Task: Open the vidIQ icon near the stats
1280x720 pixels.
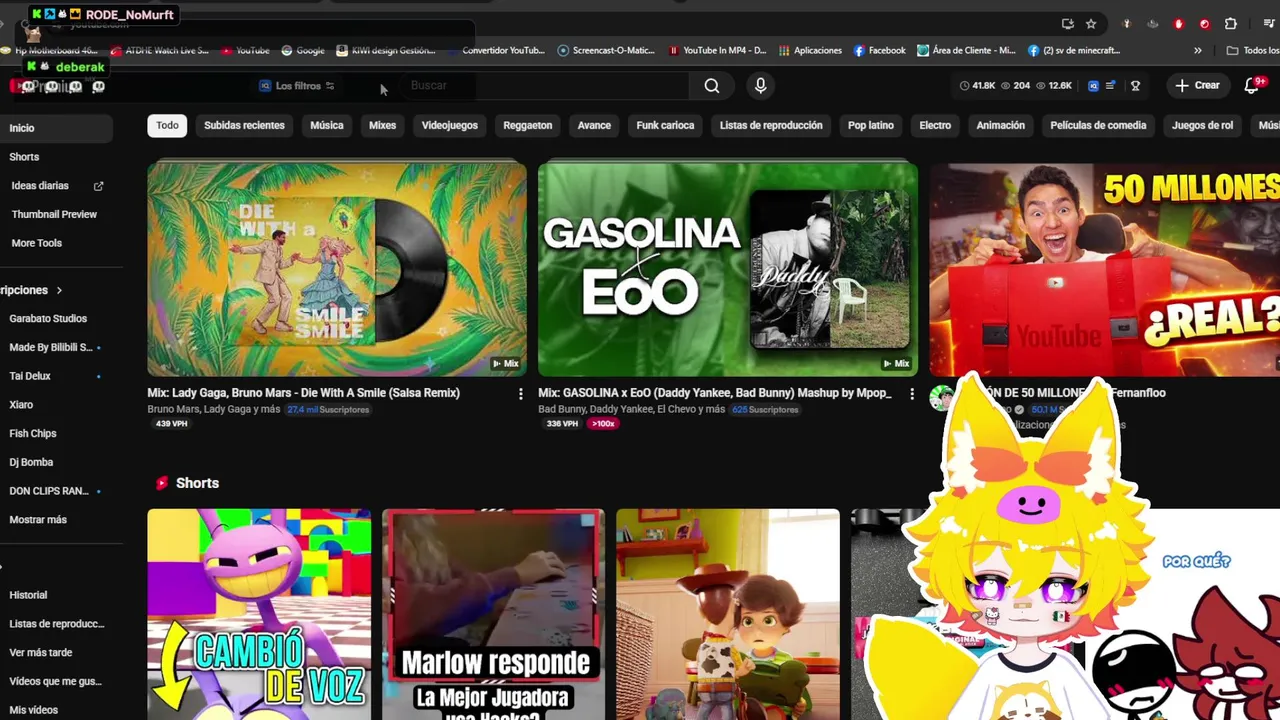Action: (1093, 86)
